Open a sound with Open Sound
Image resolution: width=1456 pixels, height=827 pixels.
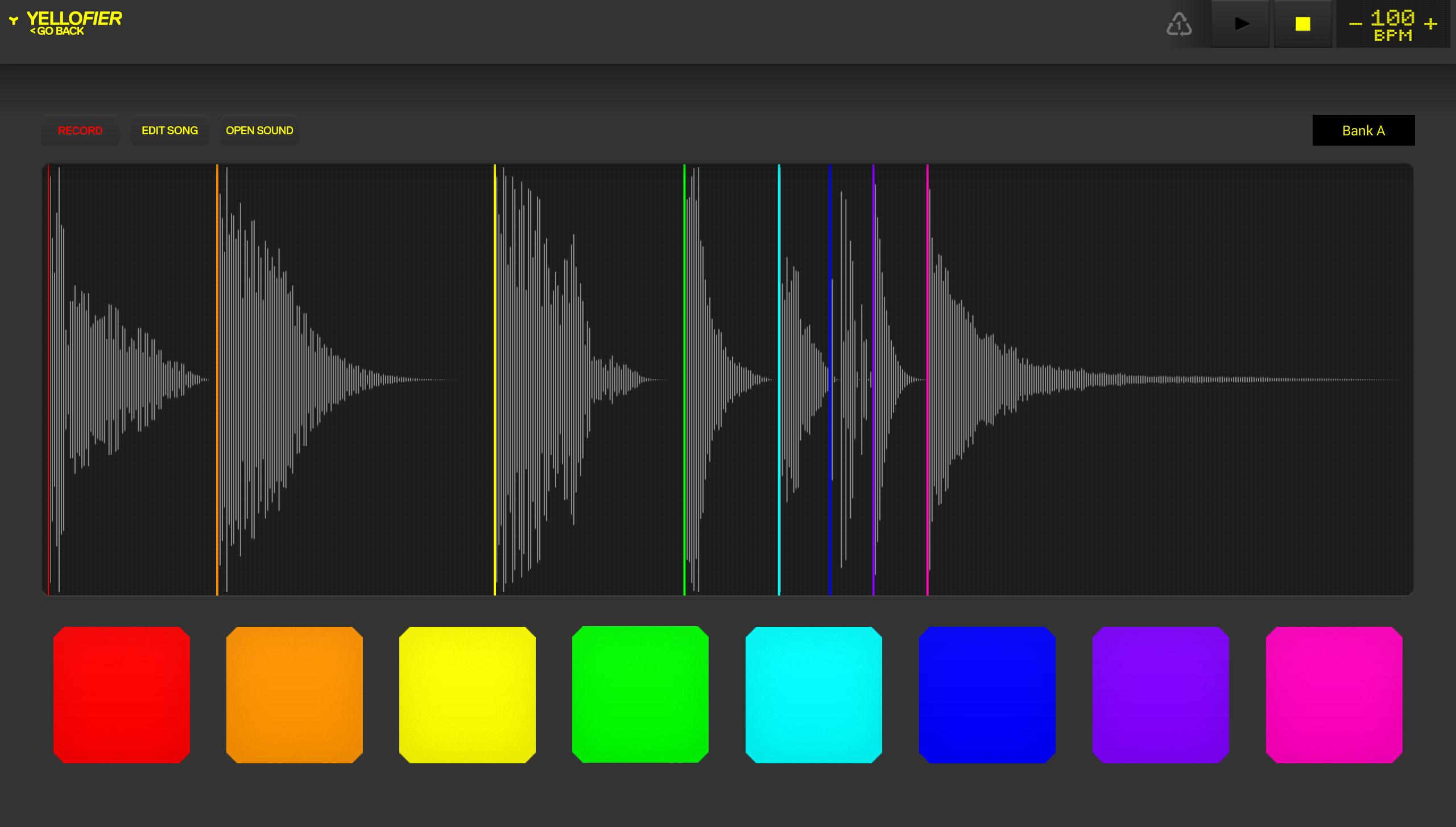pyautogui.click(x=259, y=130)
